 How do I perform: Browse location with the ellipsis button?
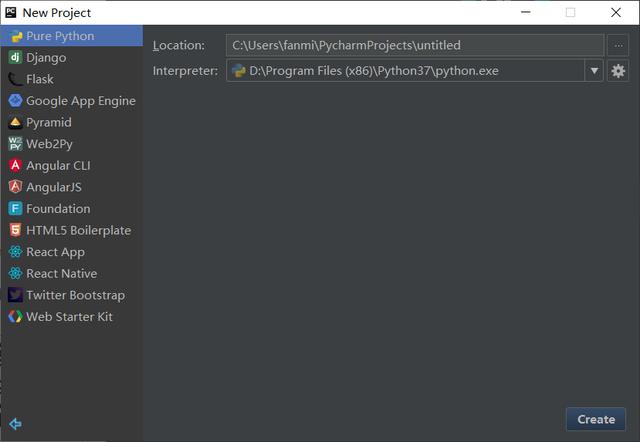(x=618, y=45)
